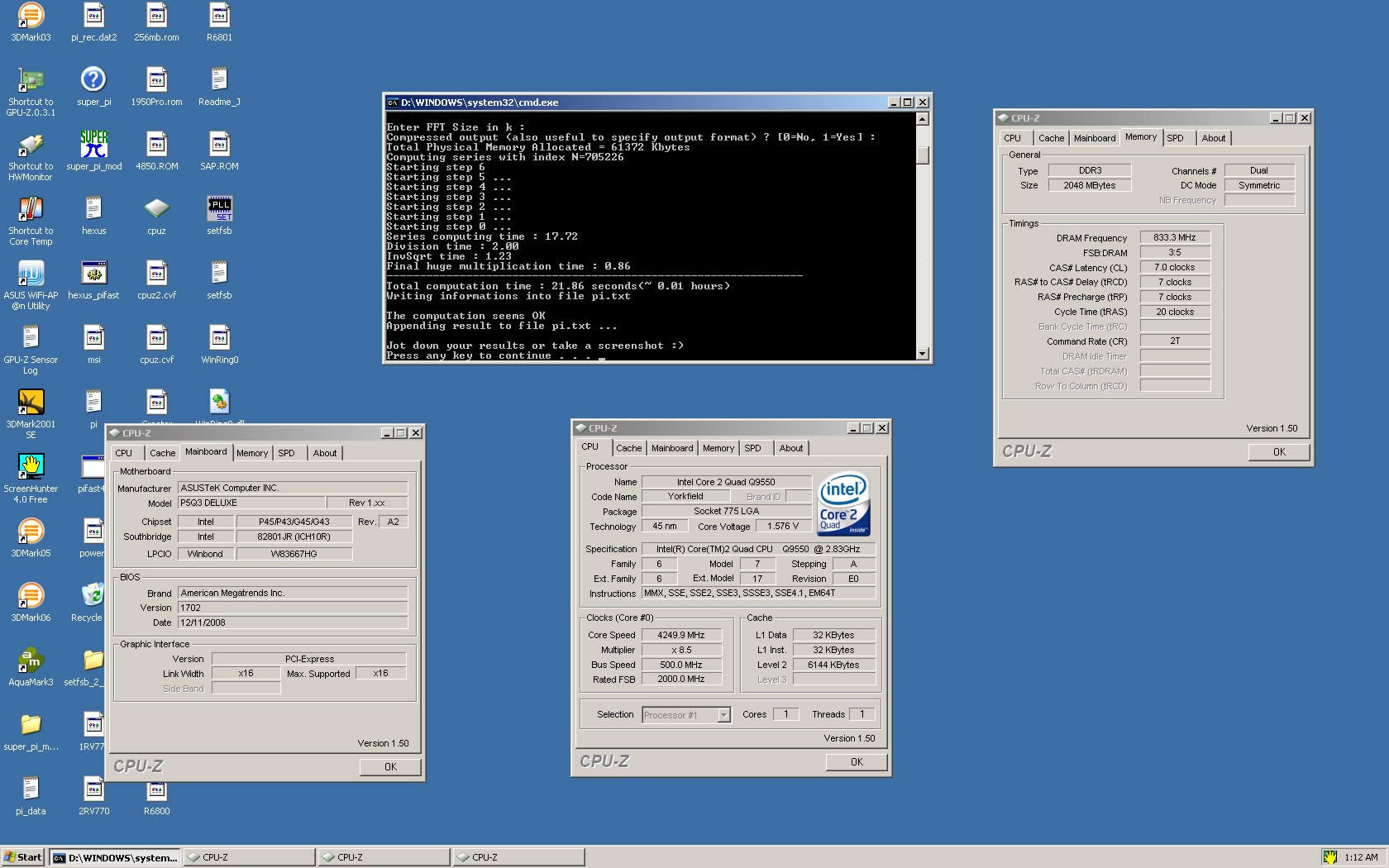Click OK in the Mainboard CPU-Z window

(390, 767)
